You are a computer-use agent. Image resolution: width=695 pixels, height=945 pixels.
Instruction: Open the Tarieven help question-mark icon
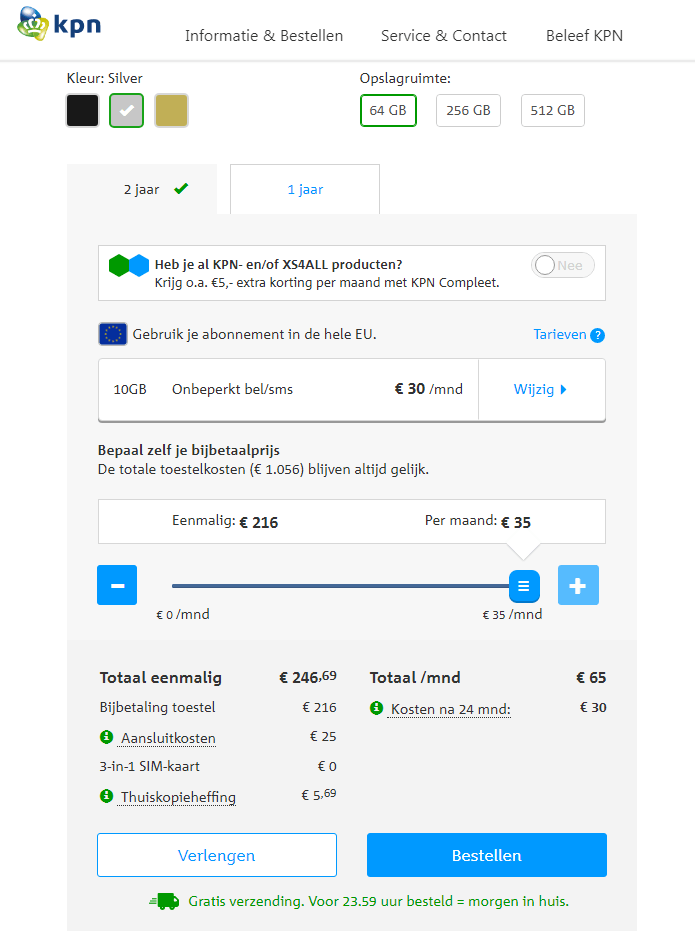pyautogui.click(x=597, y=335)
